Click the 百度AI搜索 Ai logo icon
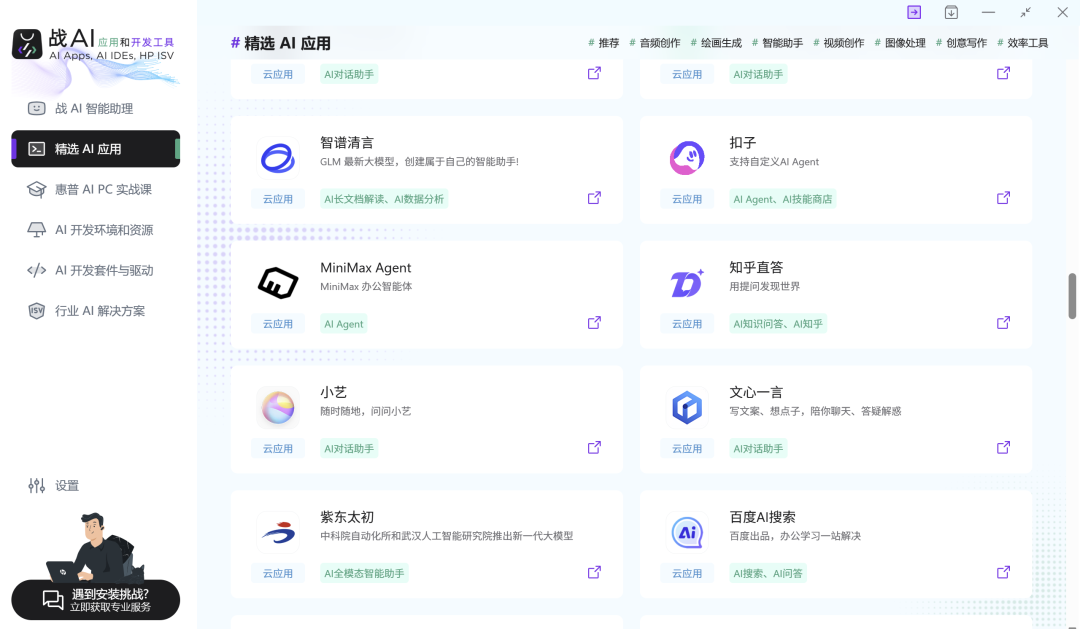Screen dimensions: 1080x629 686,530
